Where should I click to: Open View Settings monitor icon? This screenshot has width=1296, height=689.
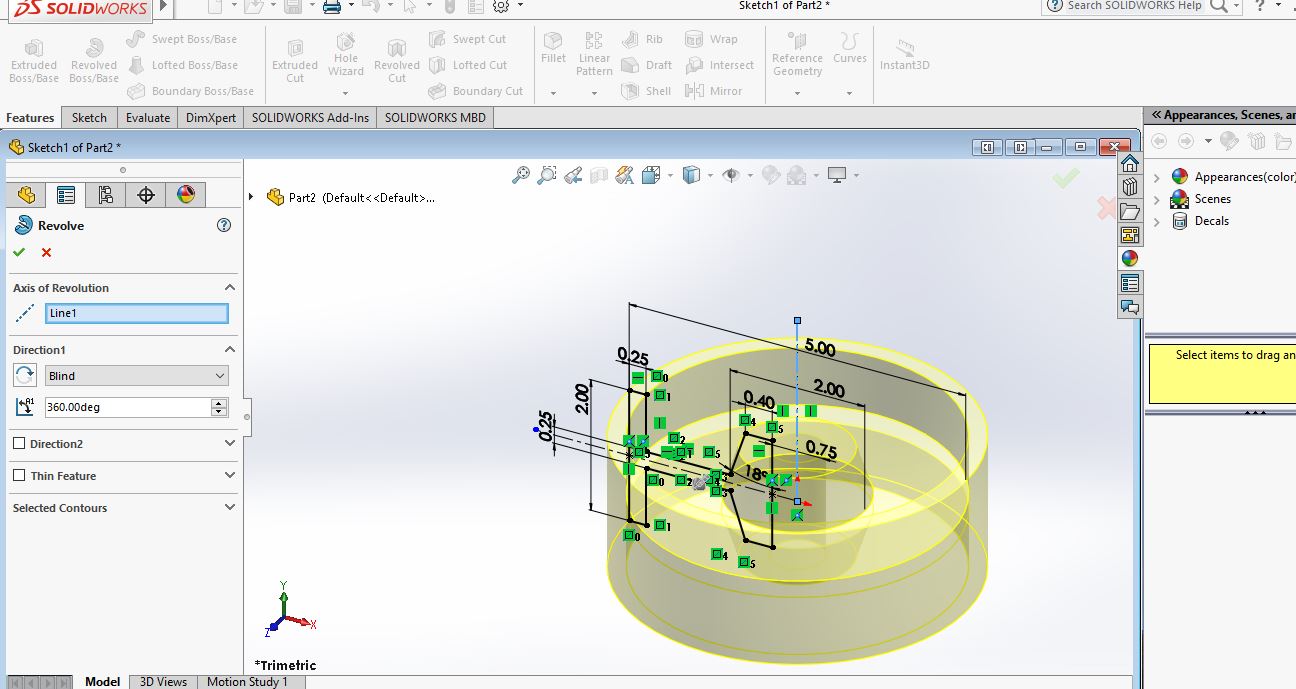click(837, 175)
